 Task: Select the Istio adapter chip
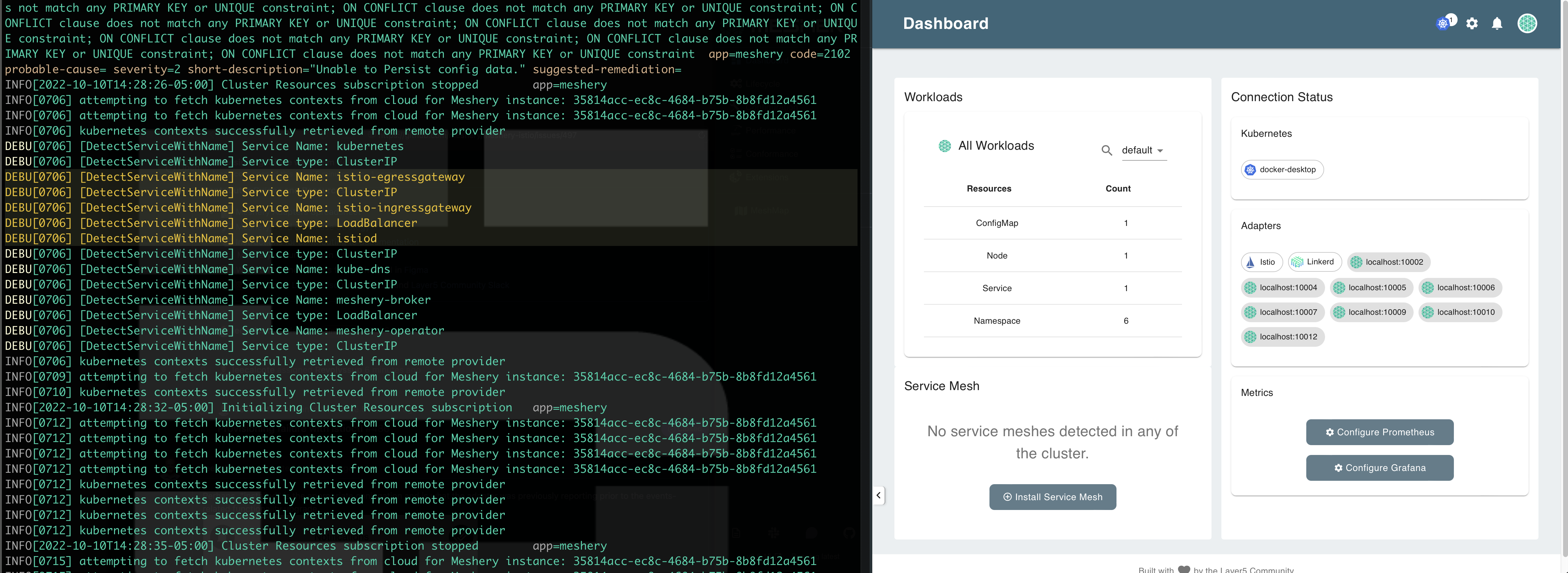[1261, 262]
